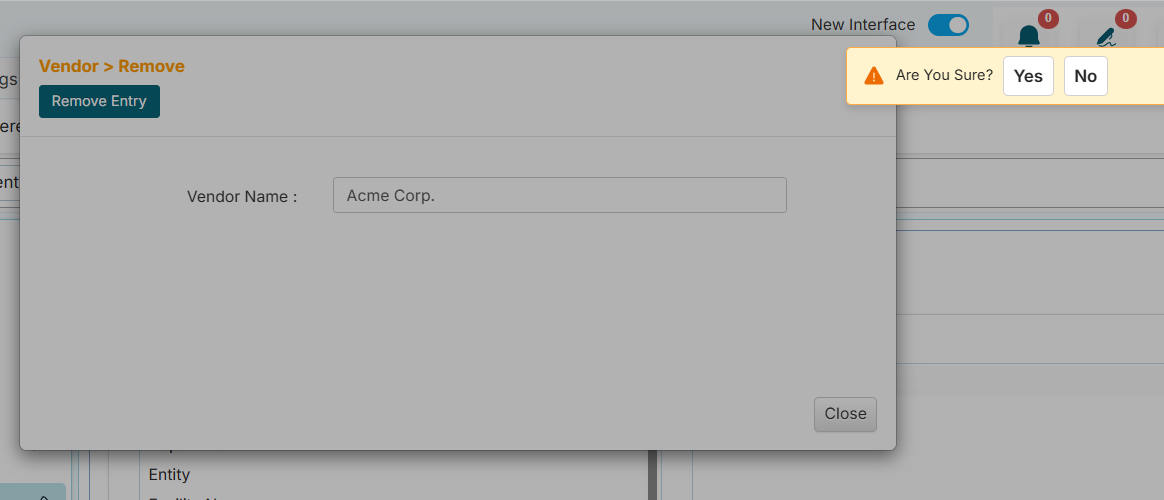Click the Vendor Name label

(242, 196)
